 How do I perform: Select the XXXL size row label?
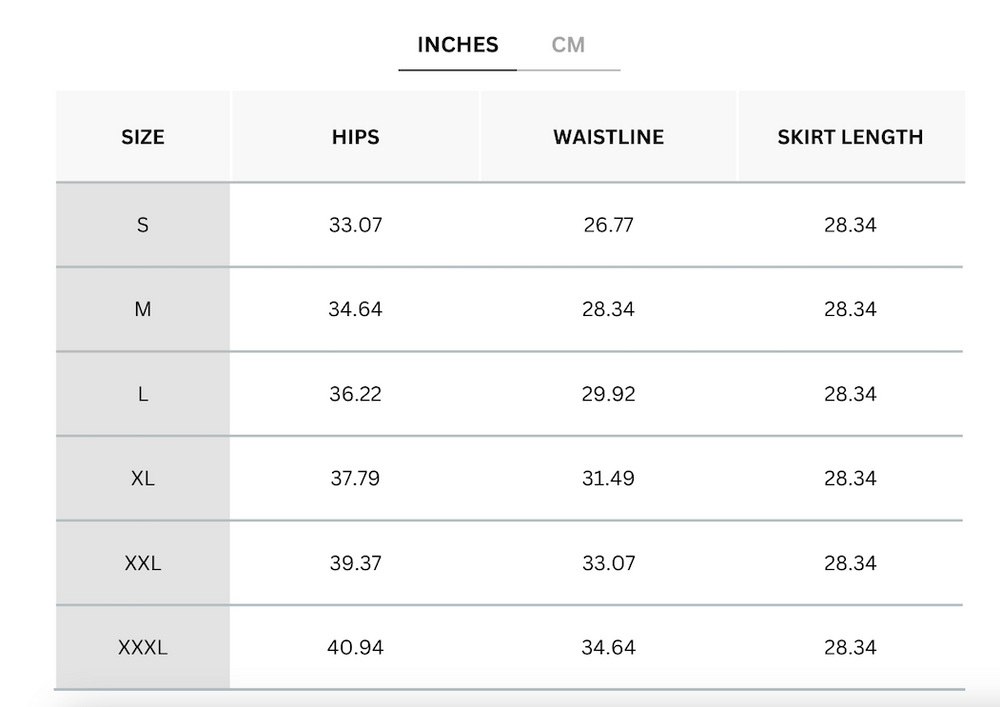click(143, 648)
